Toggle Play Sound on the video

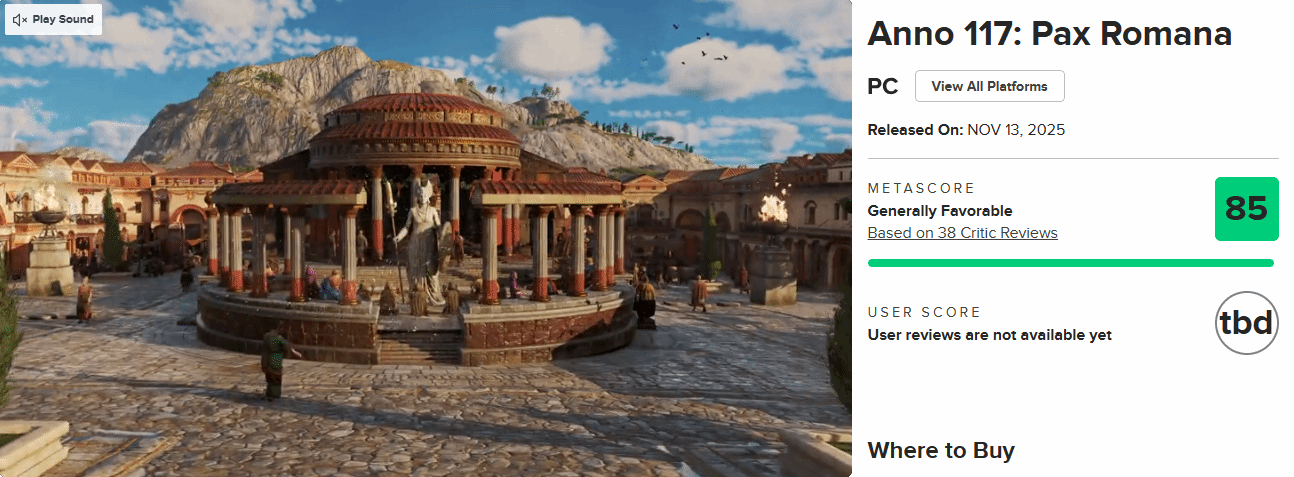click(x=53, y=19)
